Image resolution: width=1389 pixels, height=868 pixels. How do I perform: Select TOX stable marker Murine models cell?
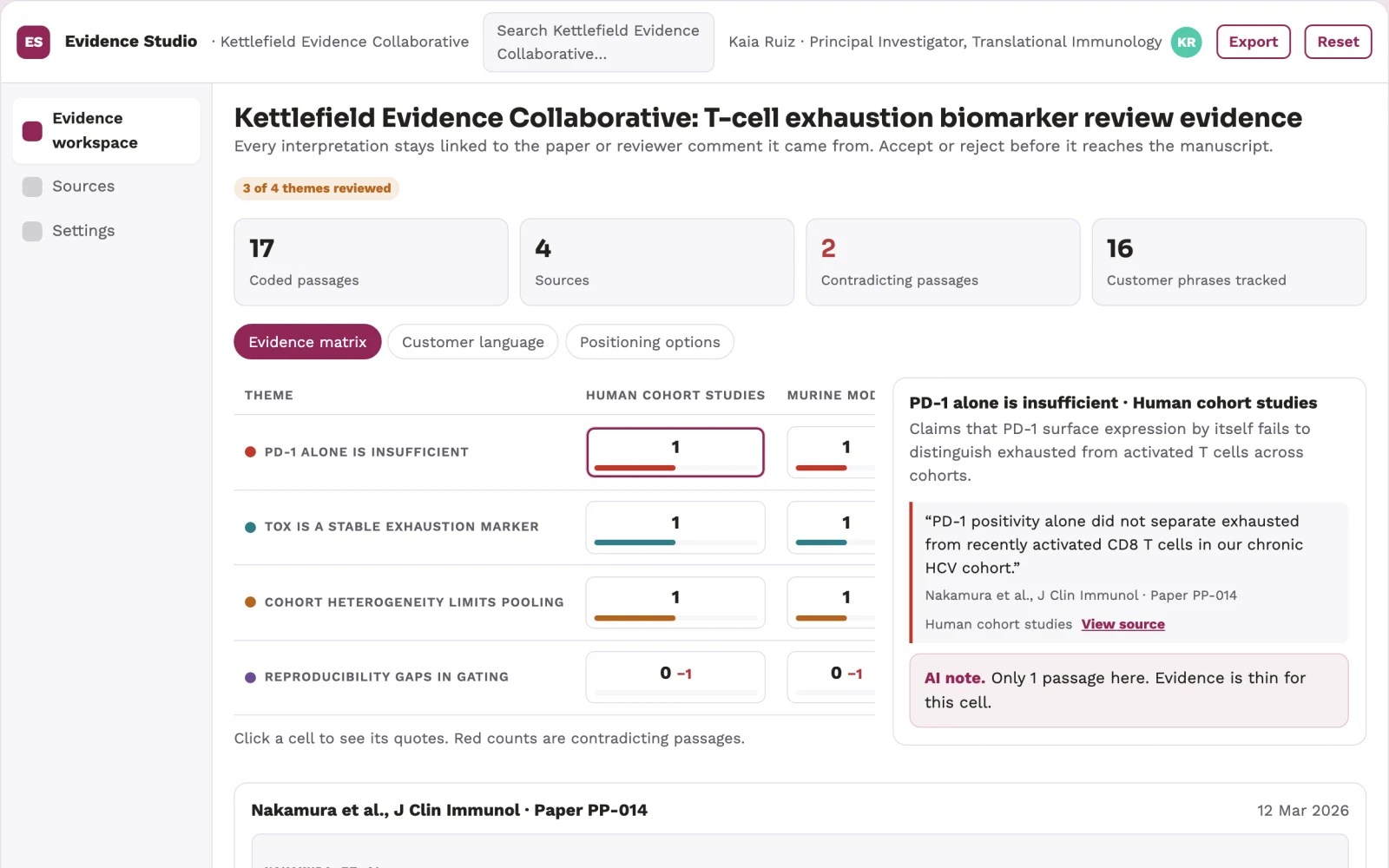(x=831, y=528)
